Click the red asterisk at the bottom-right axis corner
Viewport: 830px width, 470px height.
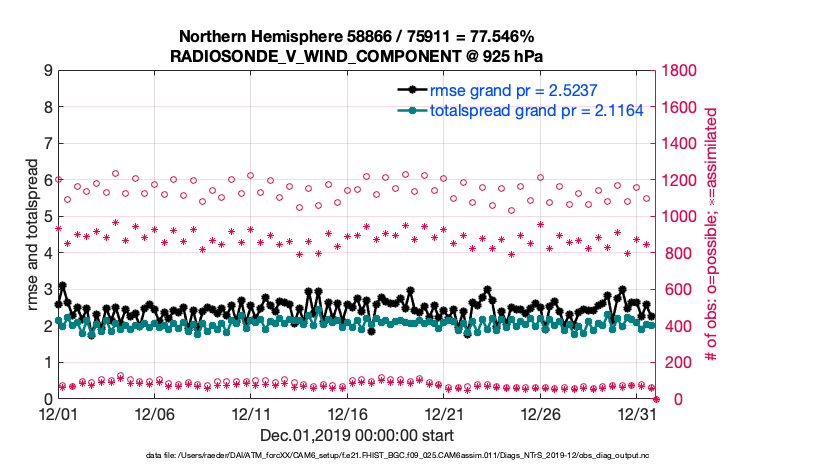(x=655, y=398)
